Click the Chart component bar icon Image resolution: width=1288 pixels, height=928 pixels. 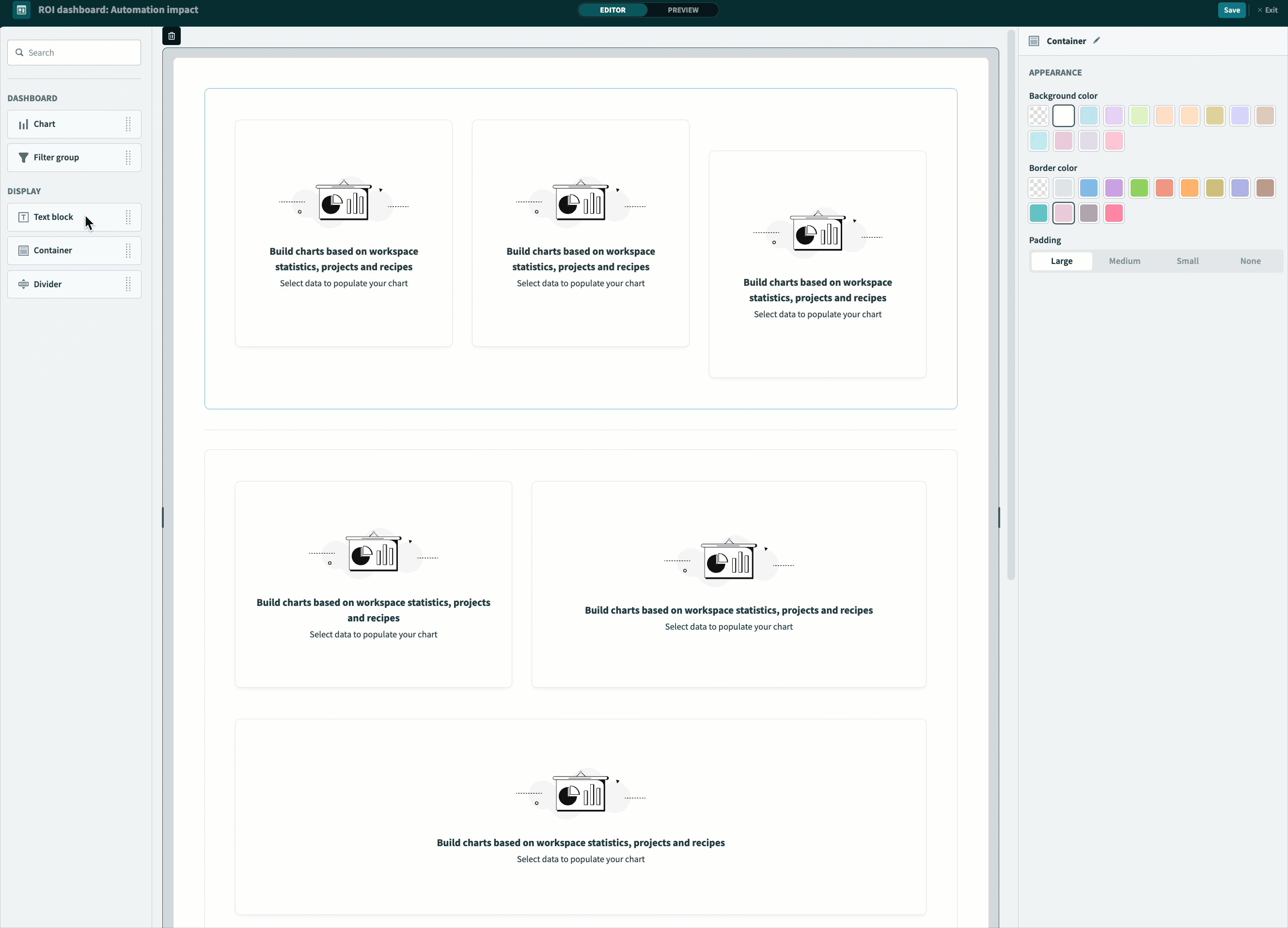23,124
